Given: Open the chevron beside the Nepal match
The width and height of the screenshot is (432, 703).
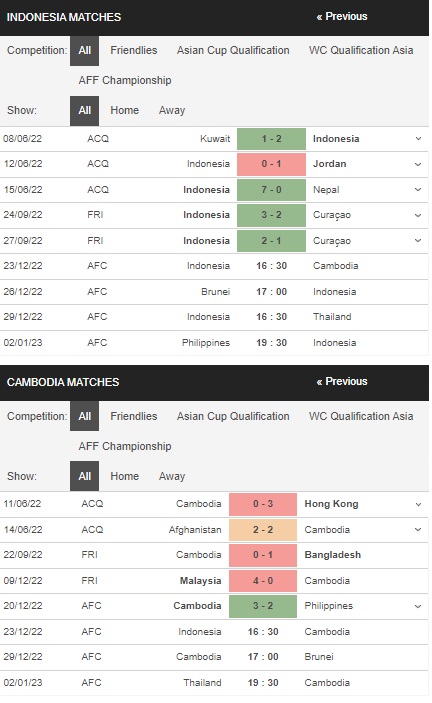Looking at the screenshot, I should pos(418,190).
